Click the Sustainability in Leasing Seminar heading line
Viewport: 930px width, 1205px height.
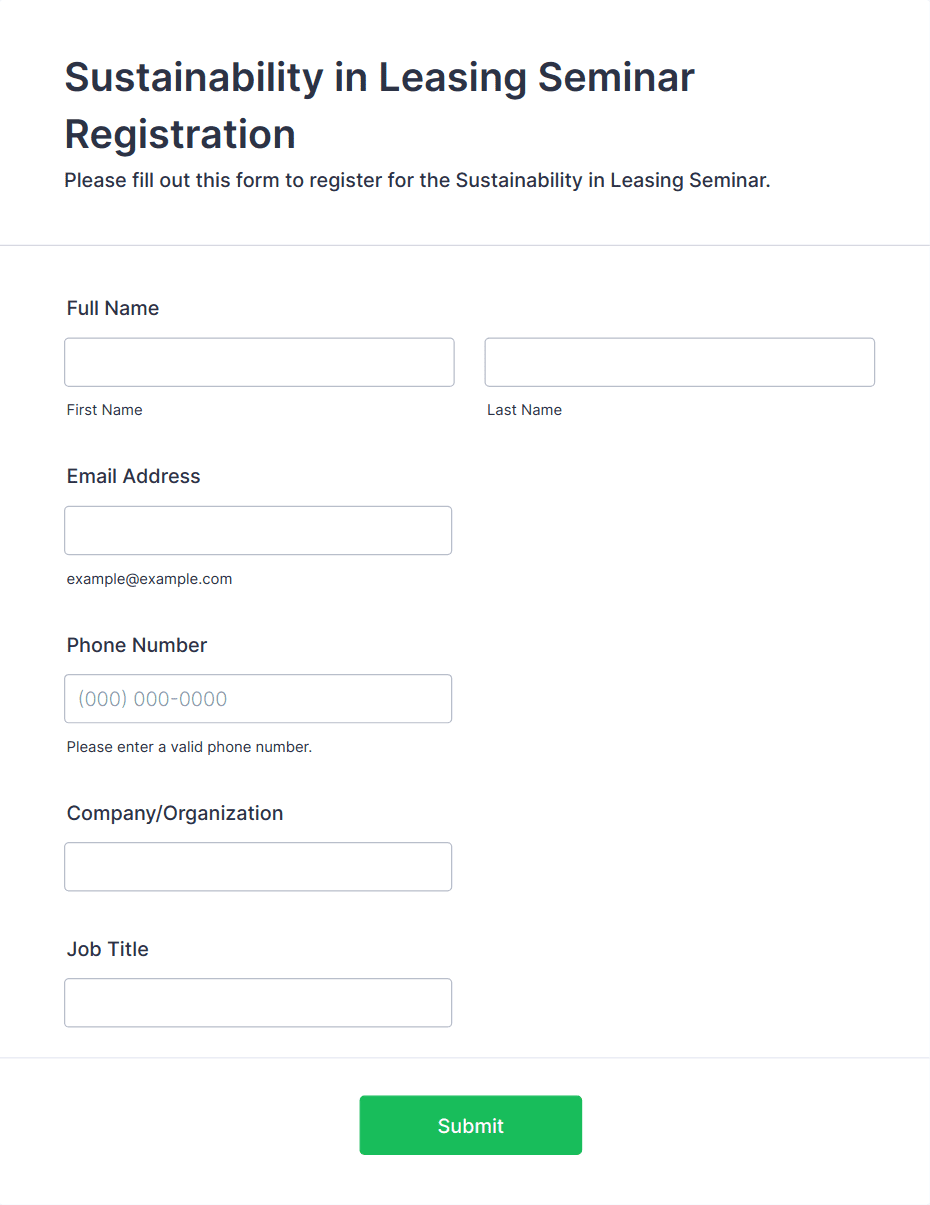click(x=380, y=78)
